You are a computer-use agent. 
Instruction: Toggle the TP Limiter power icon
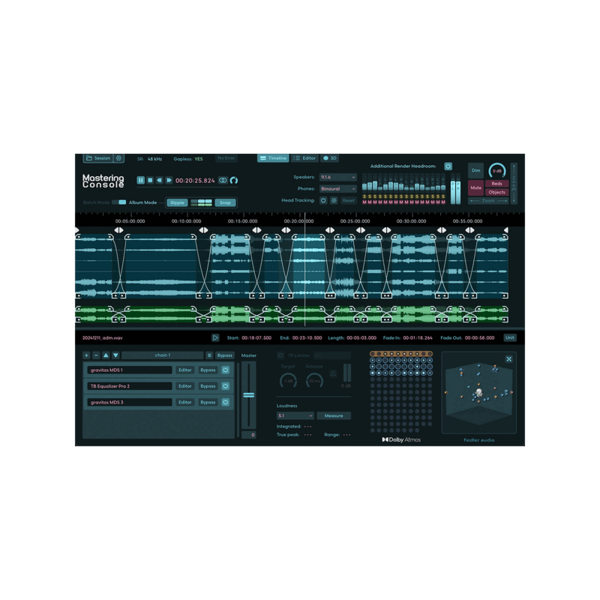pos(280,355)
